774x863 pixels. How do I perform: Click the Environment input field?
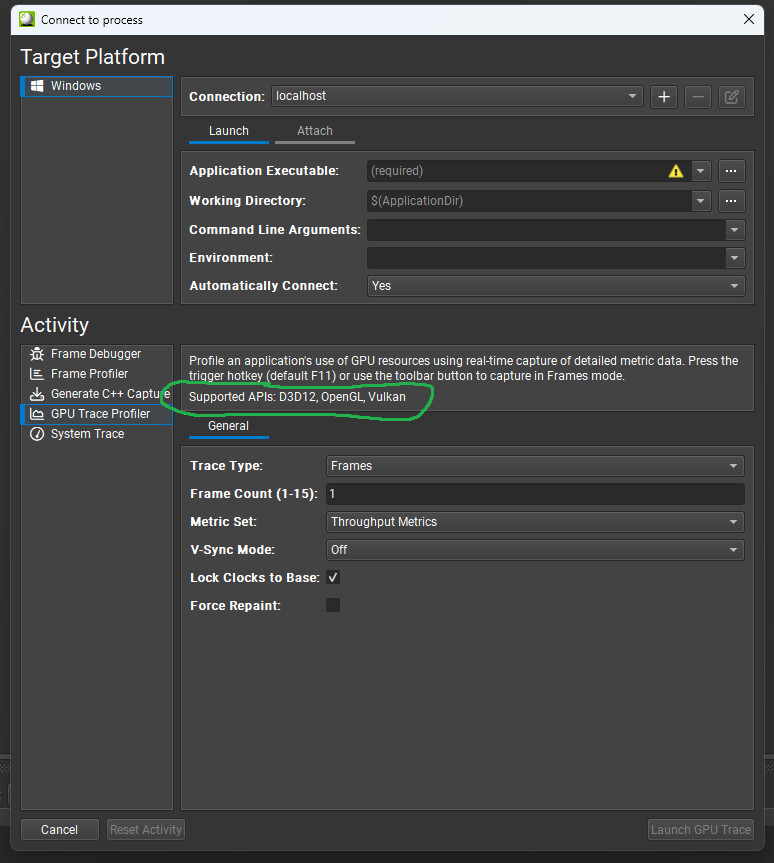[x=546, y=258]
